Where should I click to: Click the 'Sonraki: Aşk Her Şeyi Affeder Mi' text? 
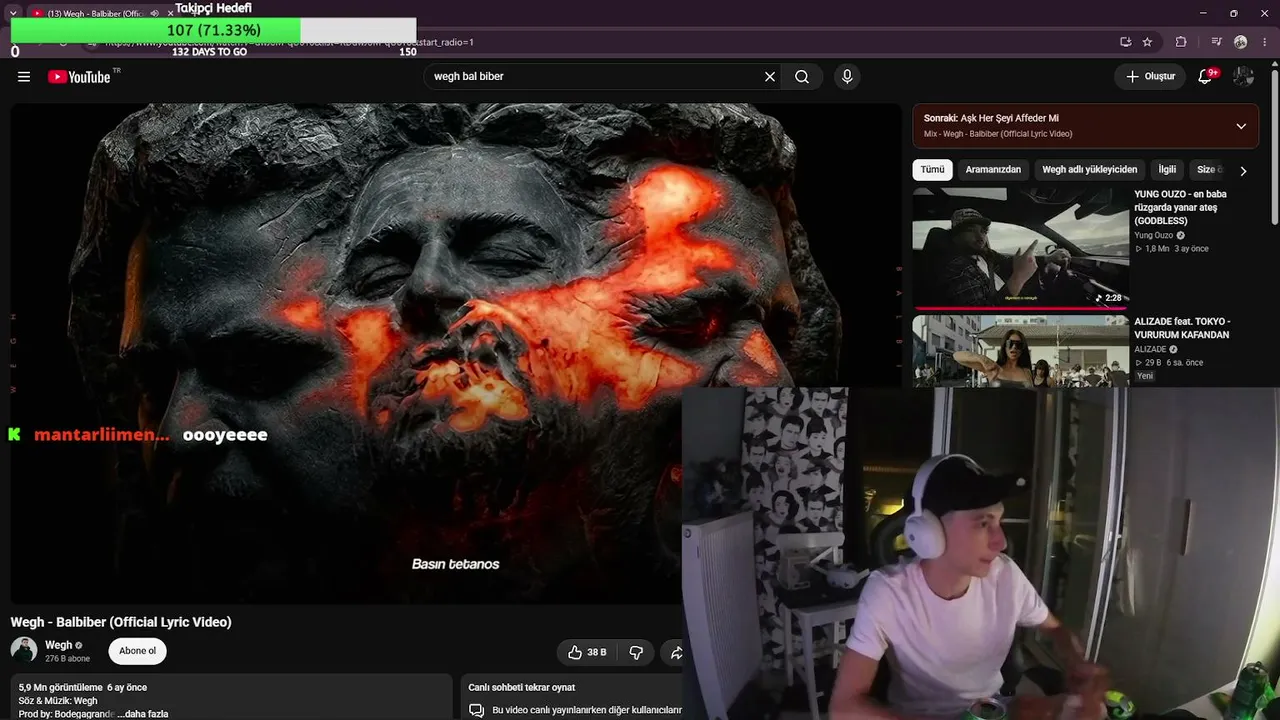[991, 118]
